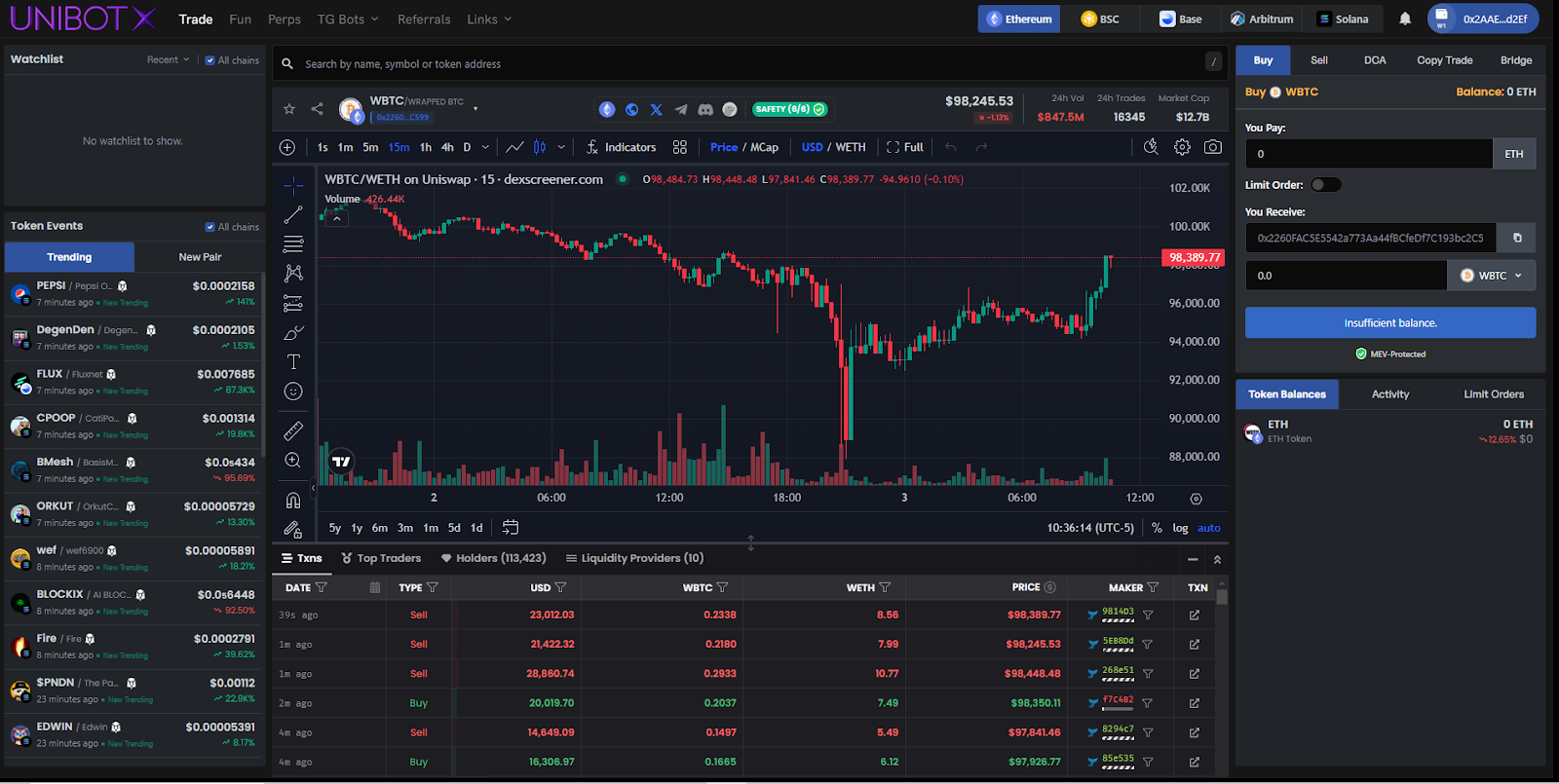This screenshot has width=1559, height=784.
Task: Switch chart to MCap view
Action: click(x=764, y=147)
